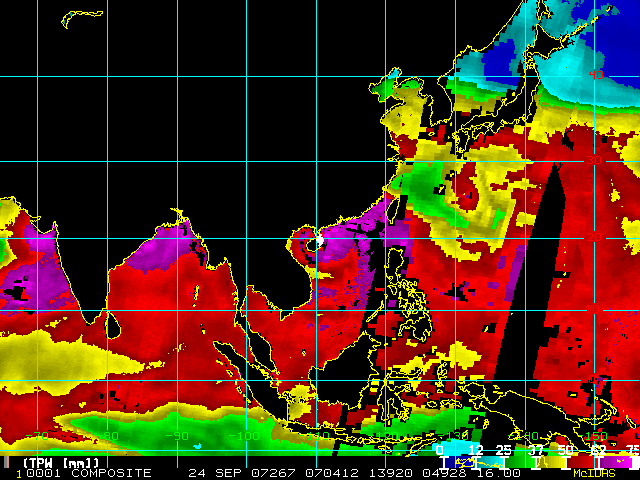This screenshot has height=480, width=640.
Task: Click the "13920" value in status line
Action: 391,473
